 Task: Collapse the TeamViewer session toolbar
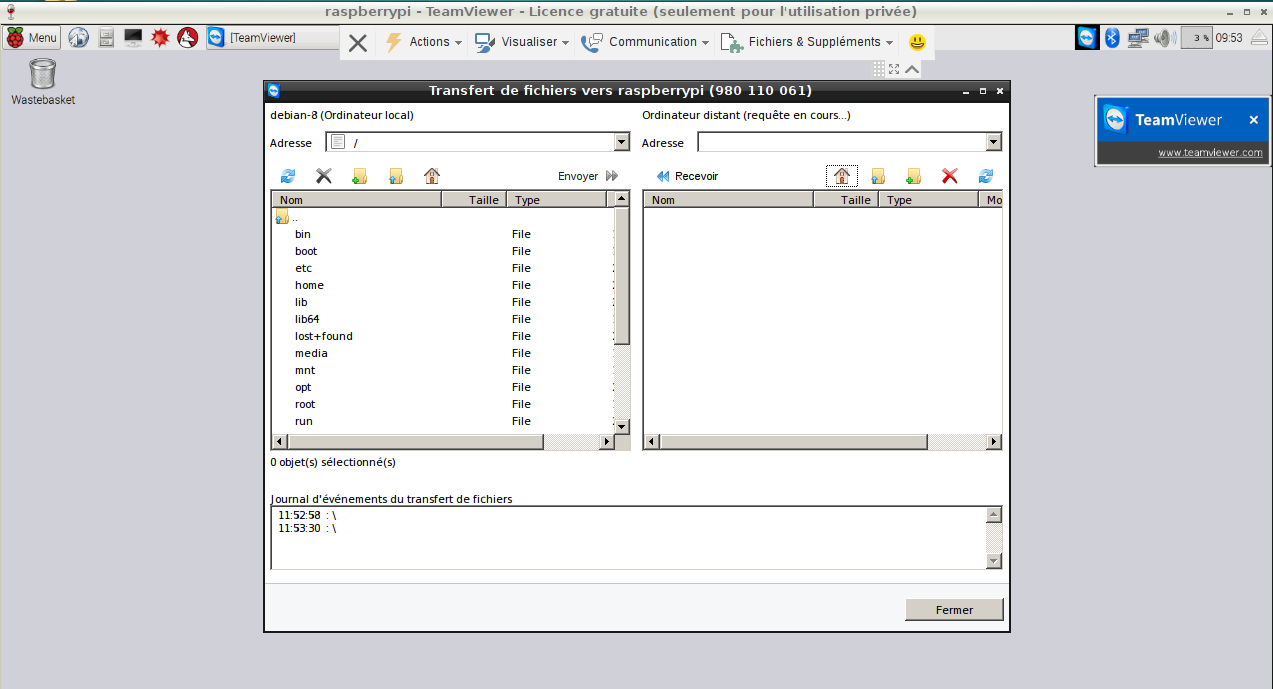(x=912, y=69)
